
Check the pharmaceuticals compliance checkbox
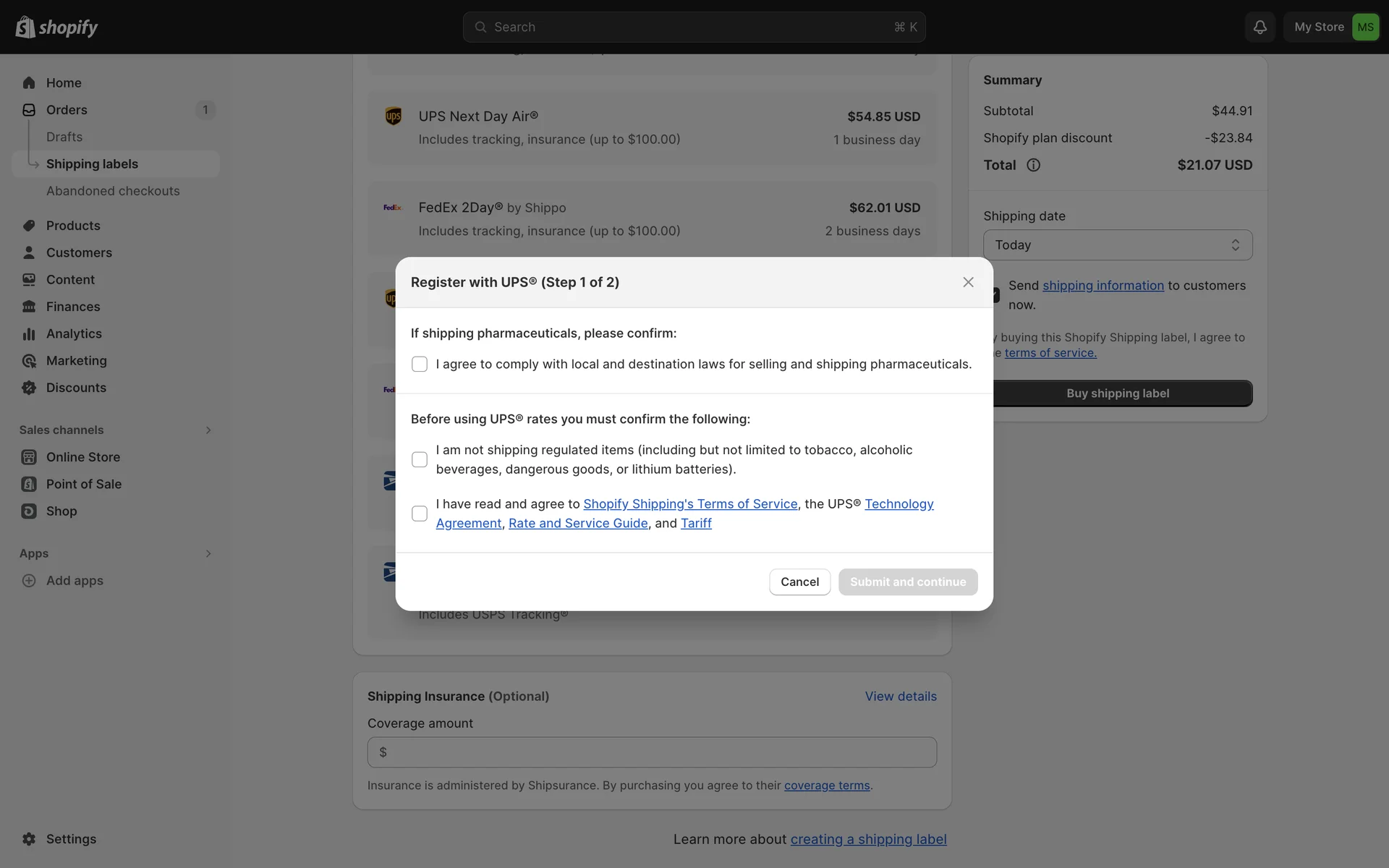tap(420, 364)
